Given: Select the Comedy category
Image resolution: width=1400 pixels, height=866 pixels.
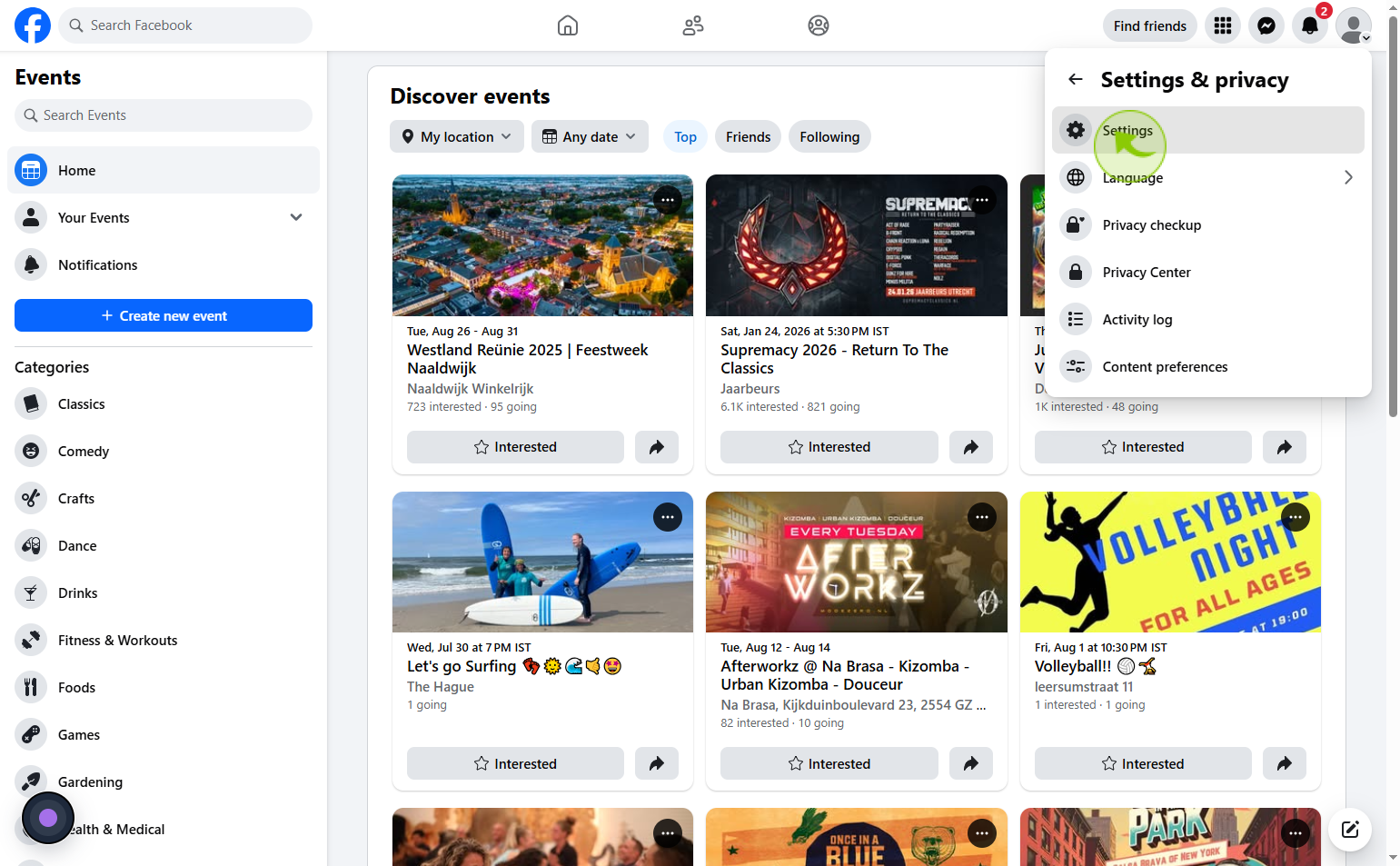Looking at the screenshot, I should pos(164,451).
